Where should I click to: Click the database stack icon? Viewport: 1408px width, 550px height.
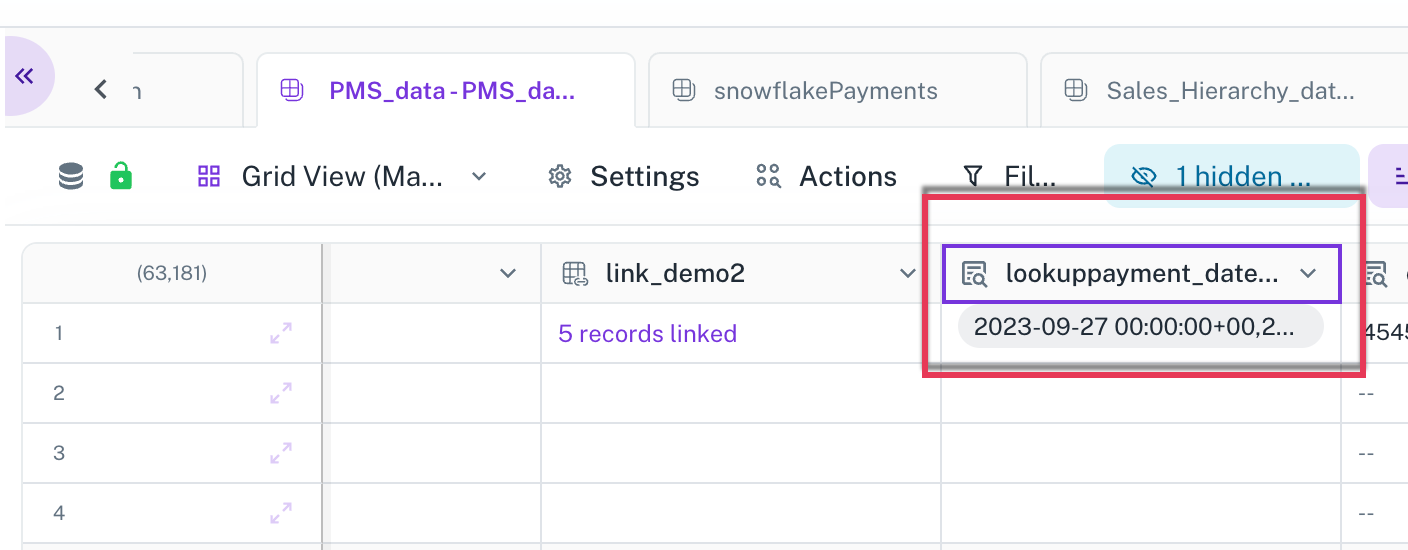[71, 177]
